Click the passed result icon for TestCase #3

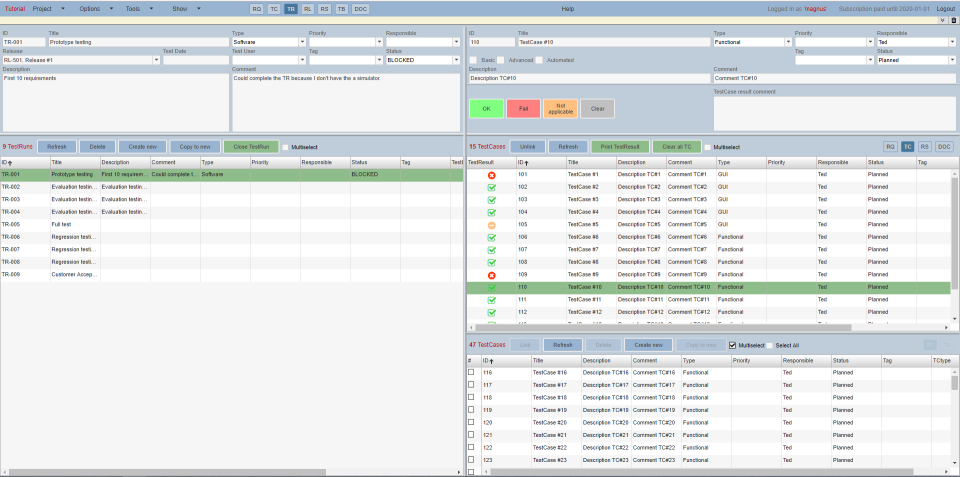click(491, 200)
